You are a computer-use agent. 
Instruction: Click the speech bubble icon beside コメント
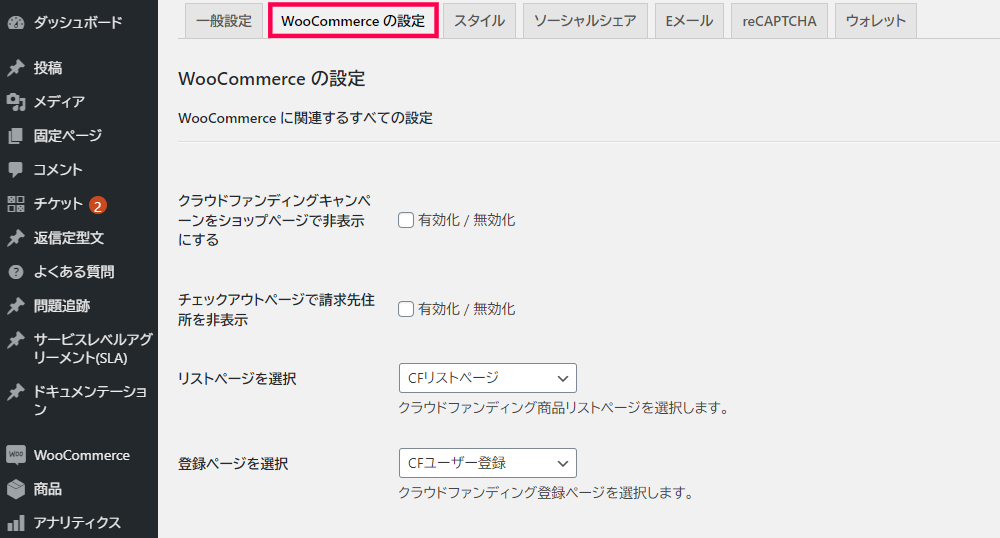point(16,170)
